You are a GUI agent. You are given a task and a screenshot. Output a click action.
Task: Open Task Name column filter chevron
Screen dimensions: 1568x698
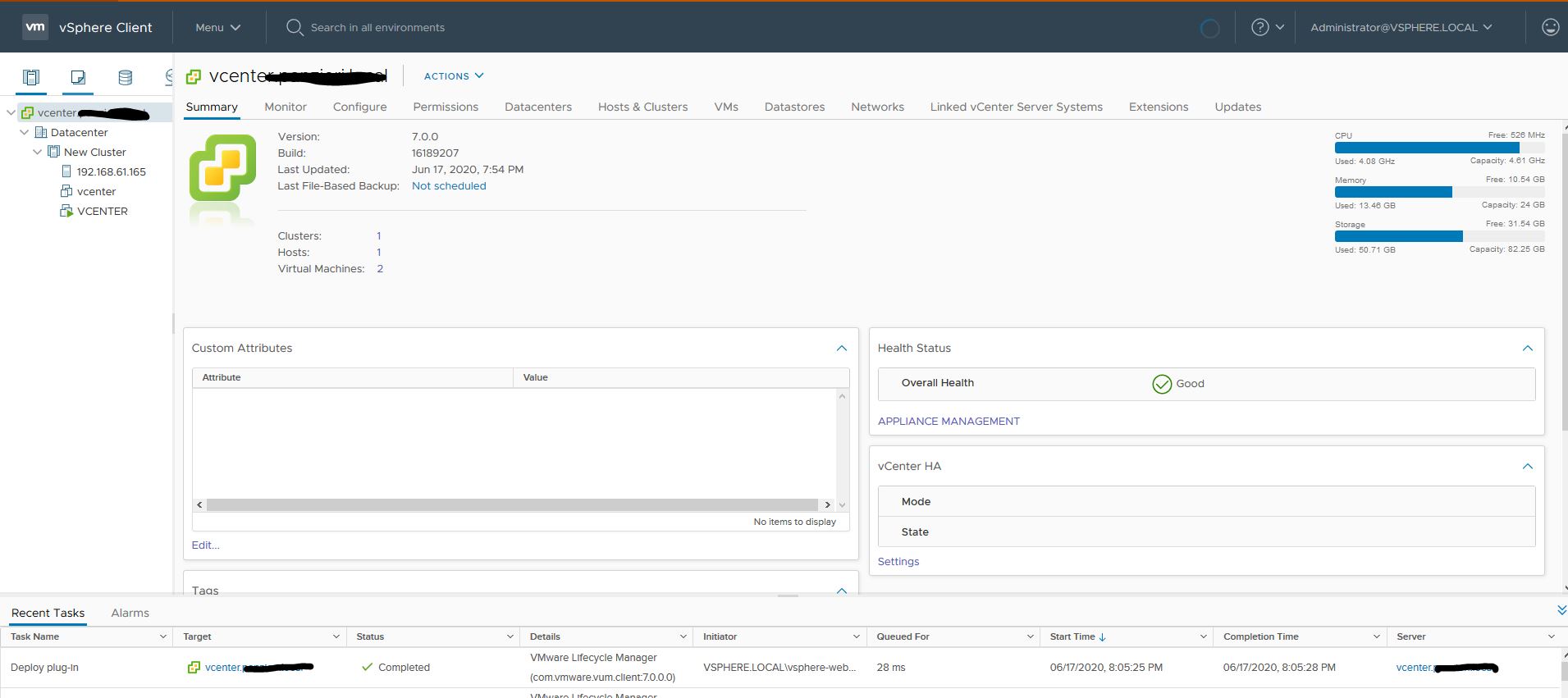pos(162,636)
